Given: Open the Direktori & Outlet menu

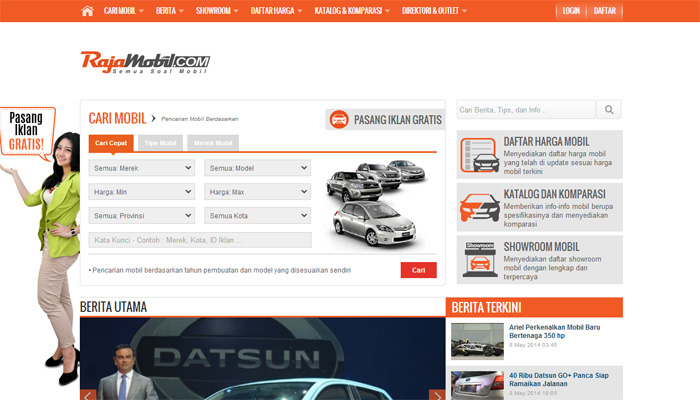Looking at the screenshot, I should point(434,11).
